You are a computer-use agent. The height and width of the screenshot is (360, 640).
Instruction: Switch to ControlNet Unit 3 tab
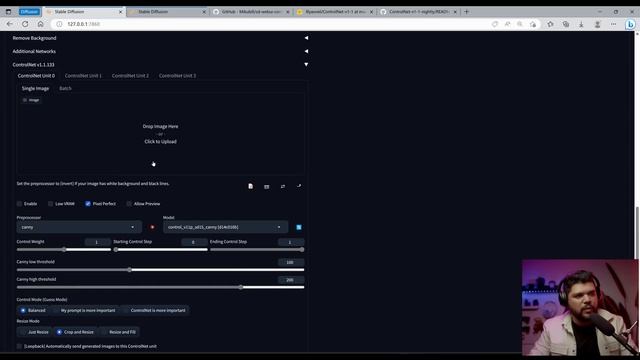[x=178, y=76]
